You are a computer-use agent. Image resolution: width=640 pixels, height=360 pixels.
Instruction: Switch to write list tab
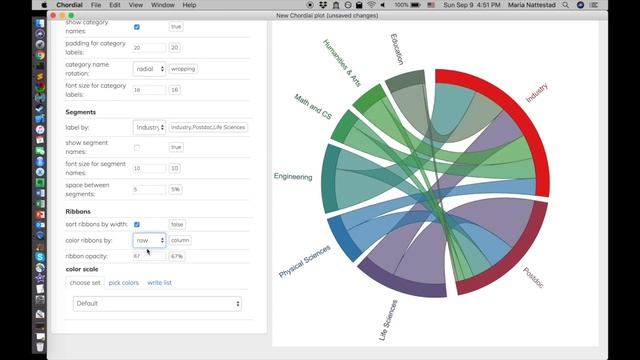point(159,282)
